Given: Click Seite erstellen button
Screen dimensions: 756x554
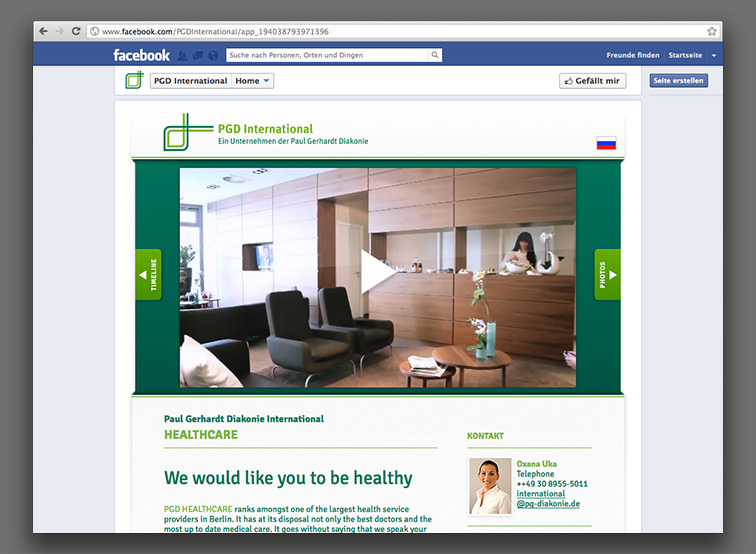Looking at the screenshot, I should coord(678,81).
